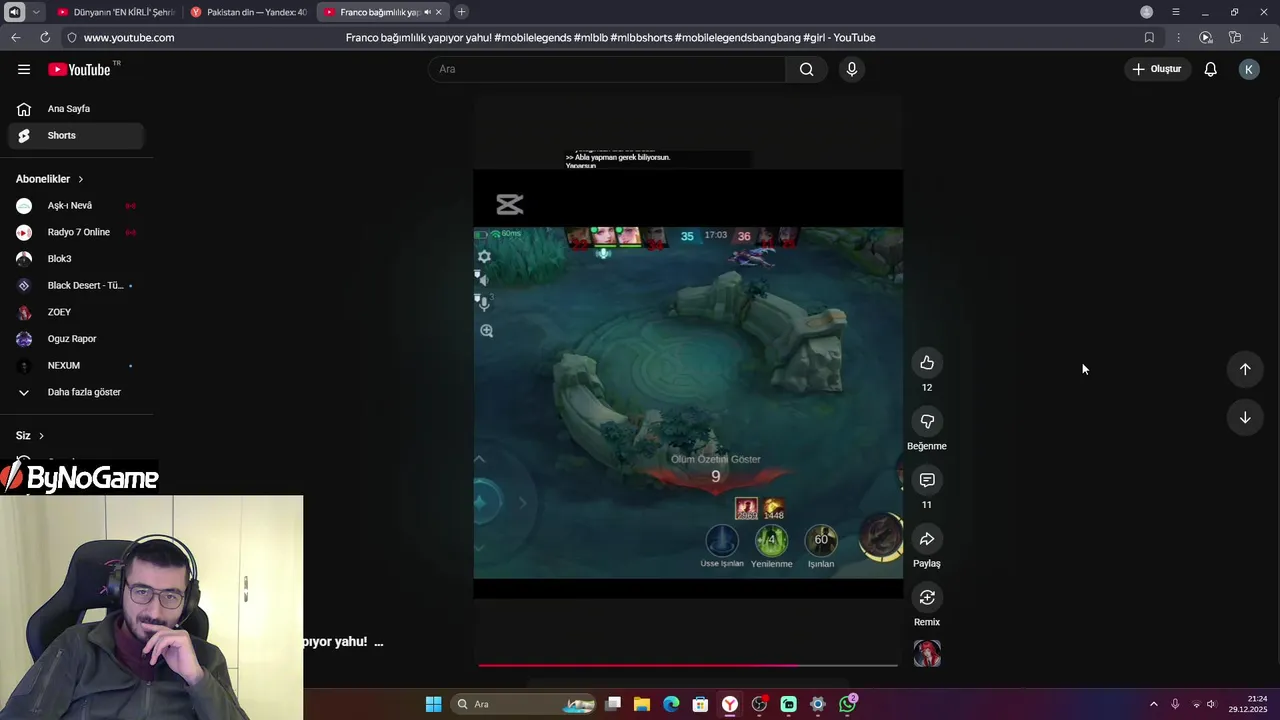Viewport: 1280px width, 720px height.
Task: Select the Franco bağımlılık tab
Action: click(380, 12)
